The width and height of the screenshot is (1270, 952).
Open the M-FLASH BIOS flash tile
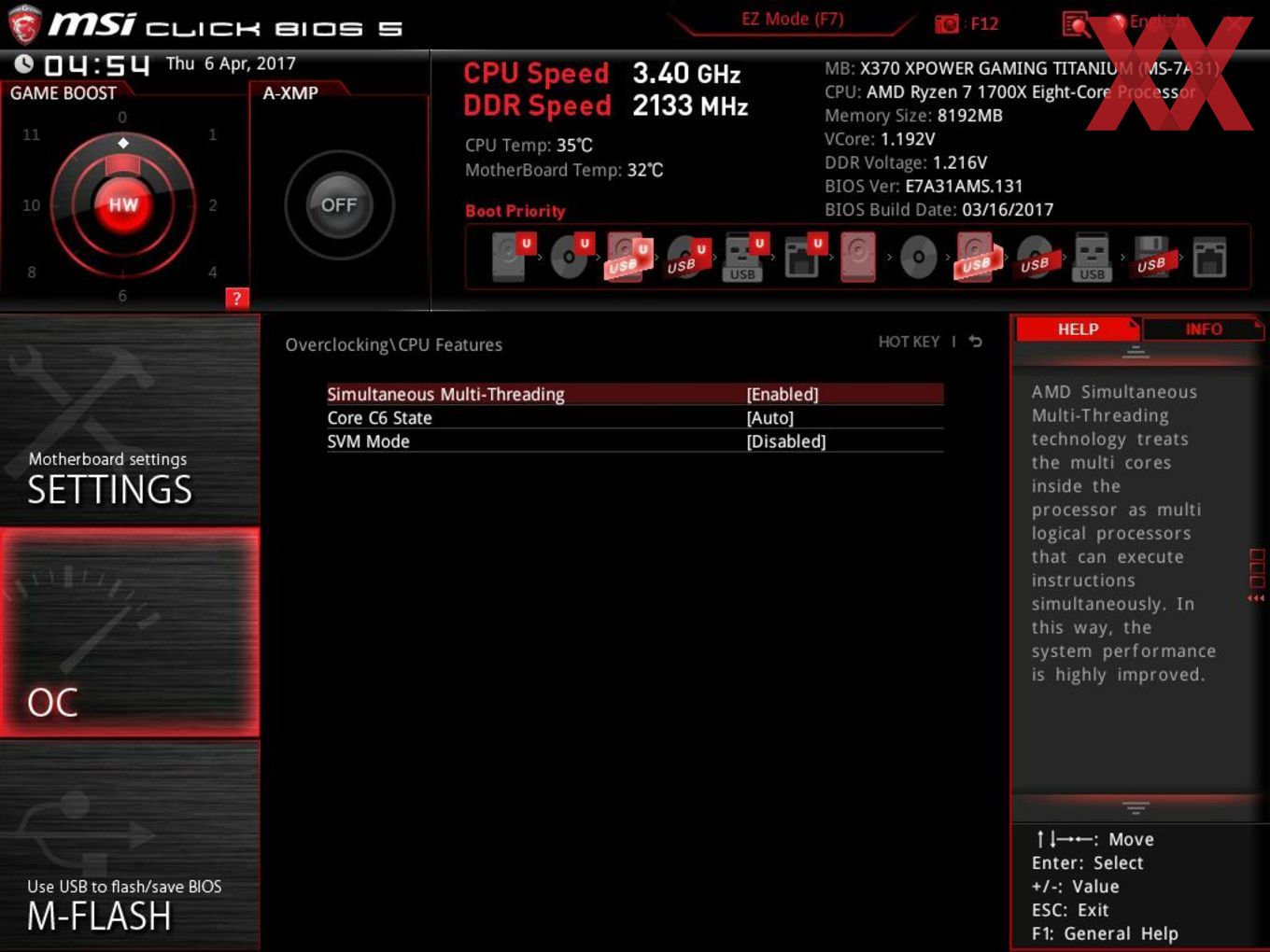tap(130, 846)
